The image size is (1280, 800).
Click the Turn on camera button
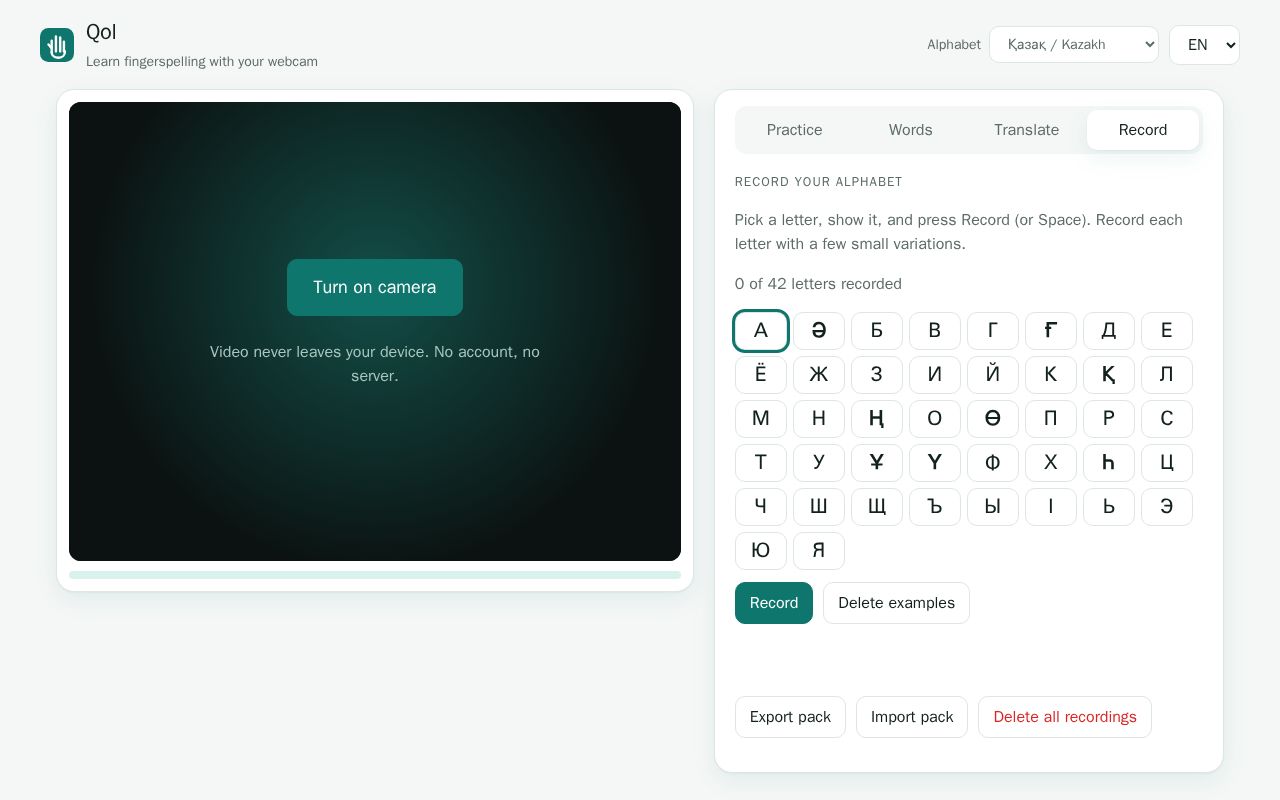(375, 288)
